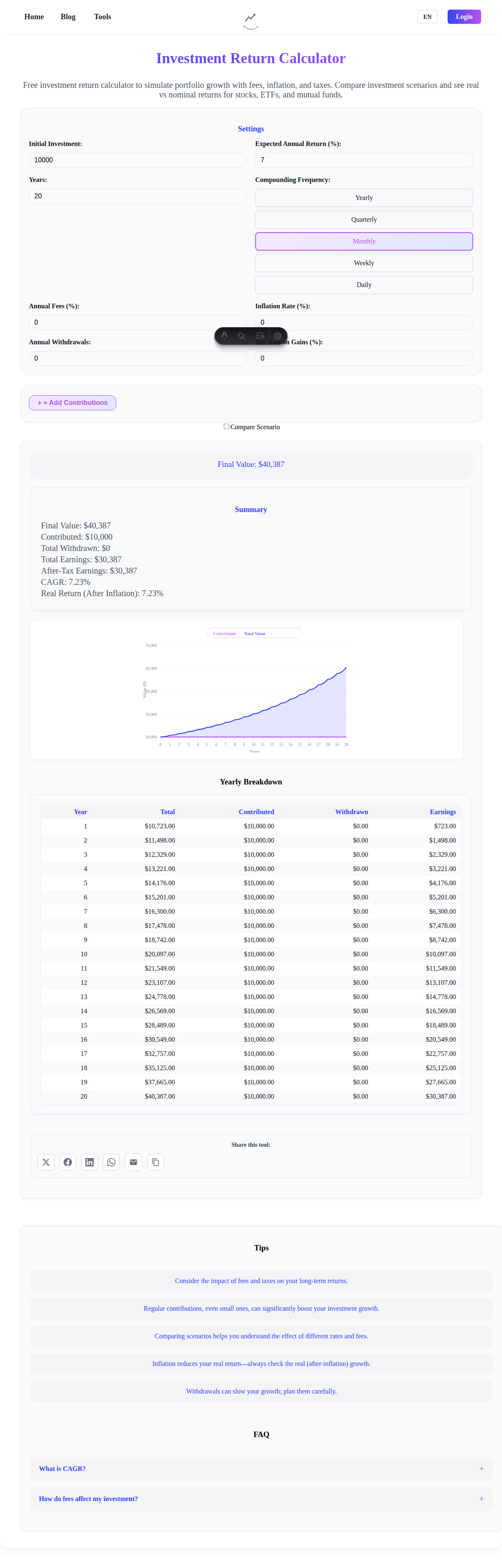Screen dimensions: 502x1568
Task: Share the tool on X (Twitter)
Action: point(46,1162)
